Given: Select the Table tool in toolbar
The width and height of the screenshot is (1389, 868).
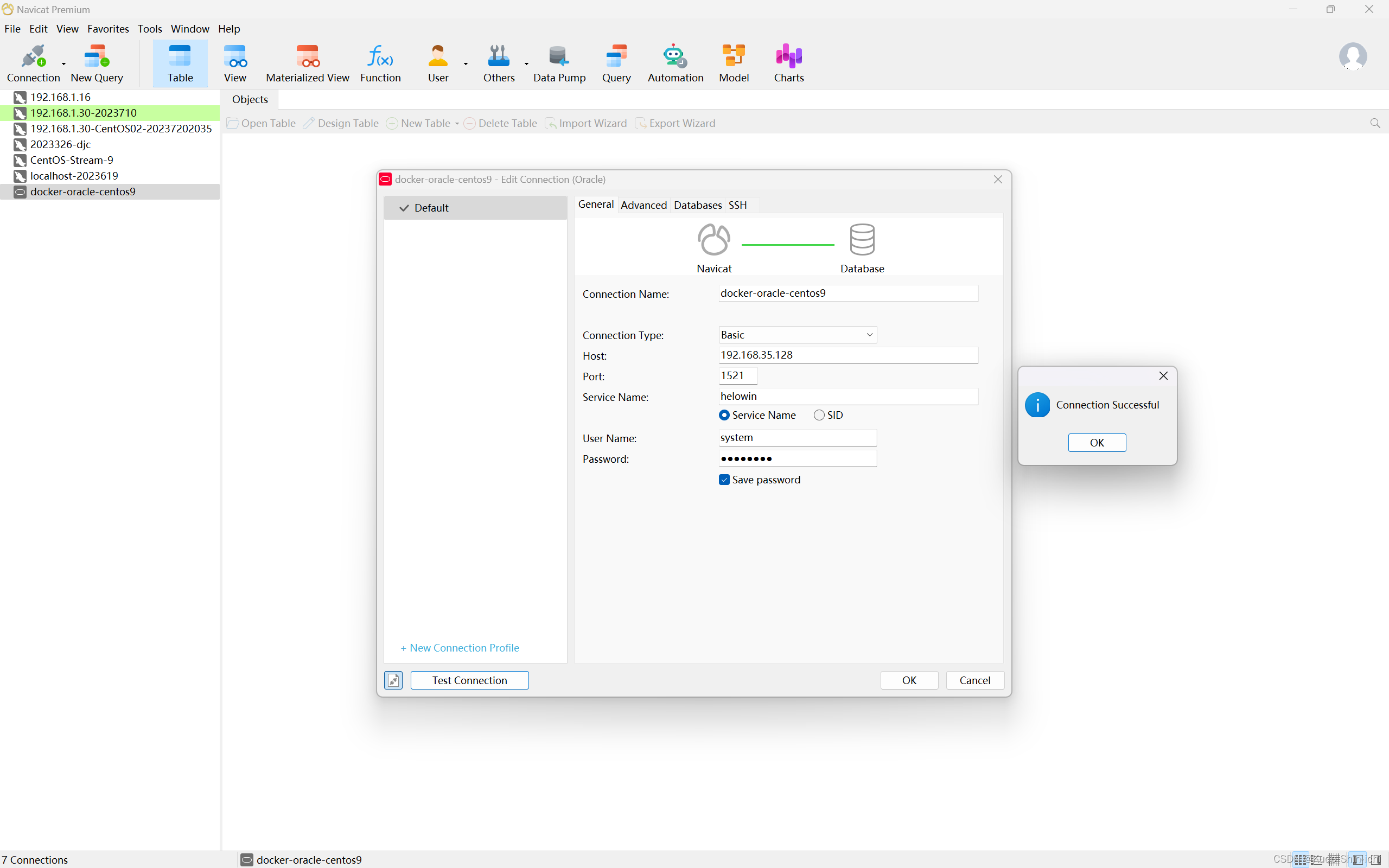Looking at the screenshot, I should (x=180, y=62).
